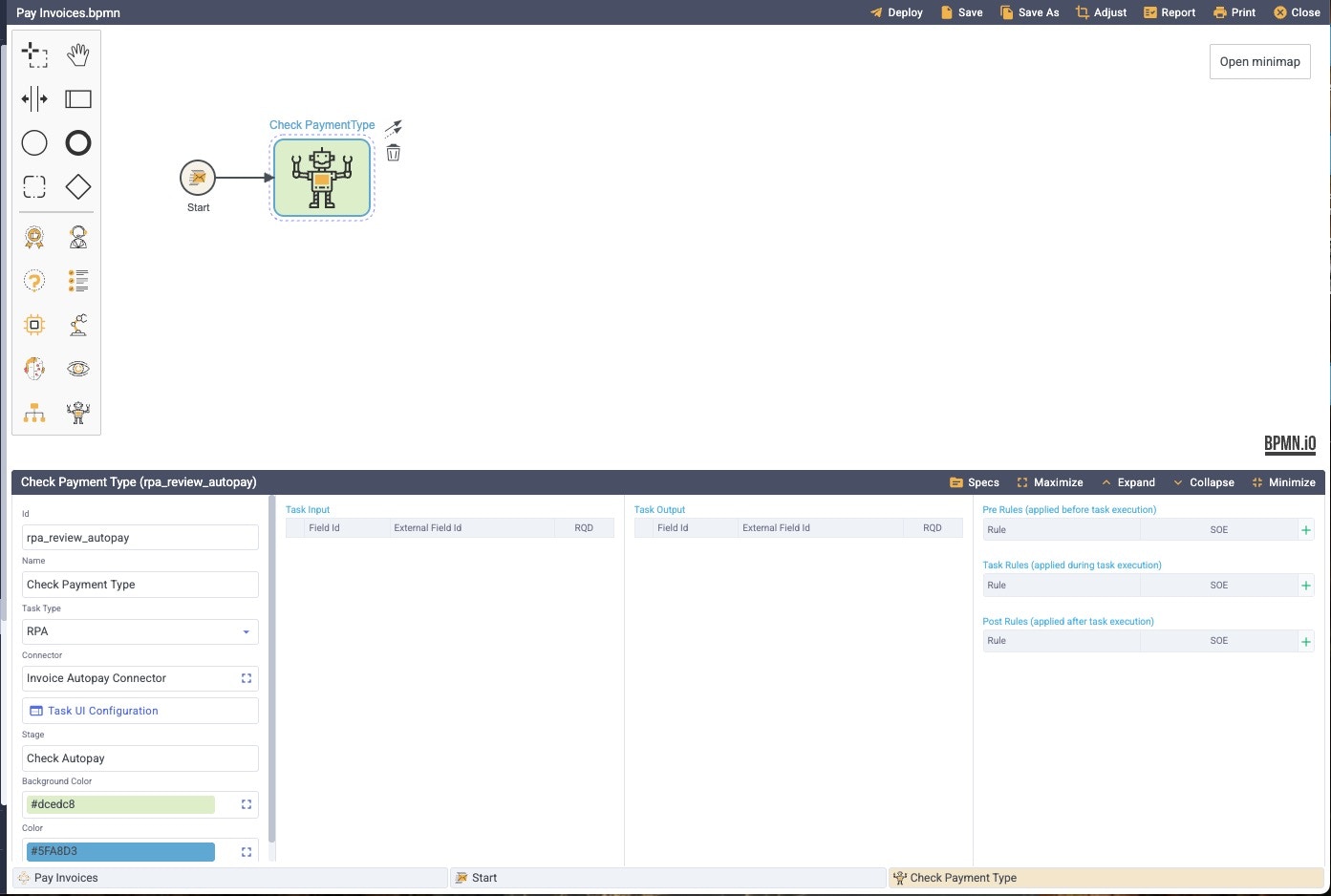Click the append connection arrow icon
This screenshot has height=896, width=1331.
click(x=393, y=126)
